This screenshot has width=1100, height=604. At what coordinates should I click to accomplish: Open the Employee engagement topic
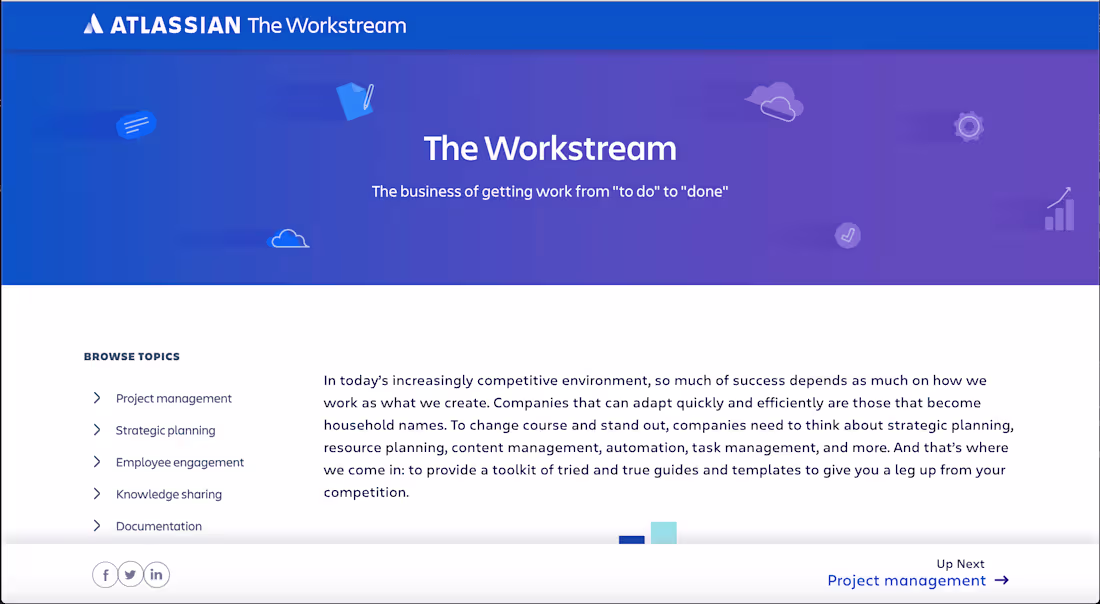point(180,461)
